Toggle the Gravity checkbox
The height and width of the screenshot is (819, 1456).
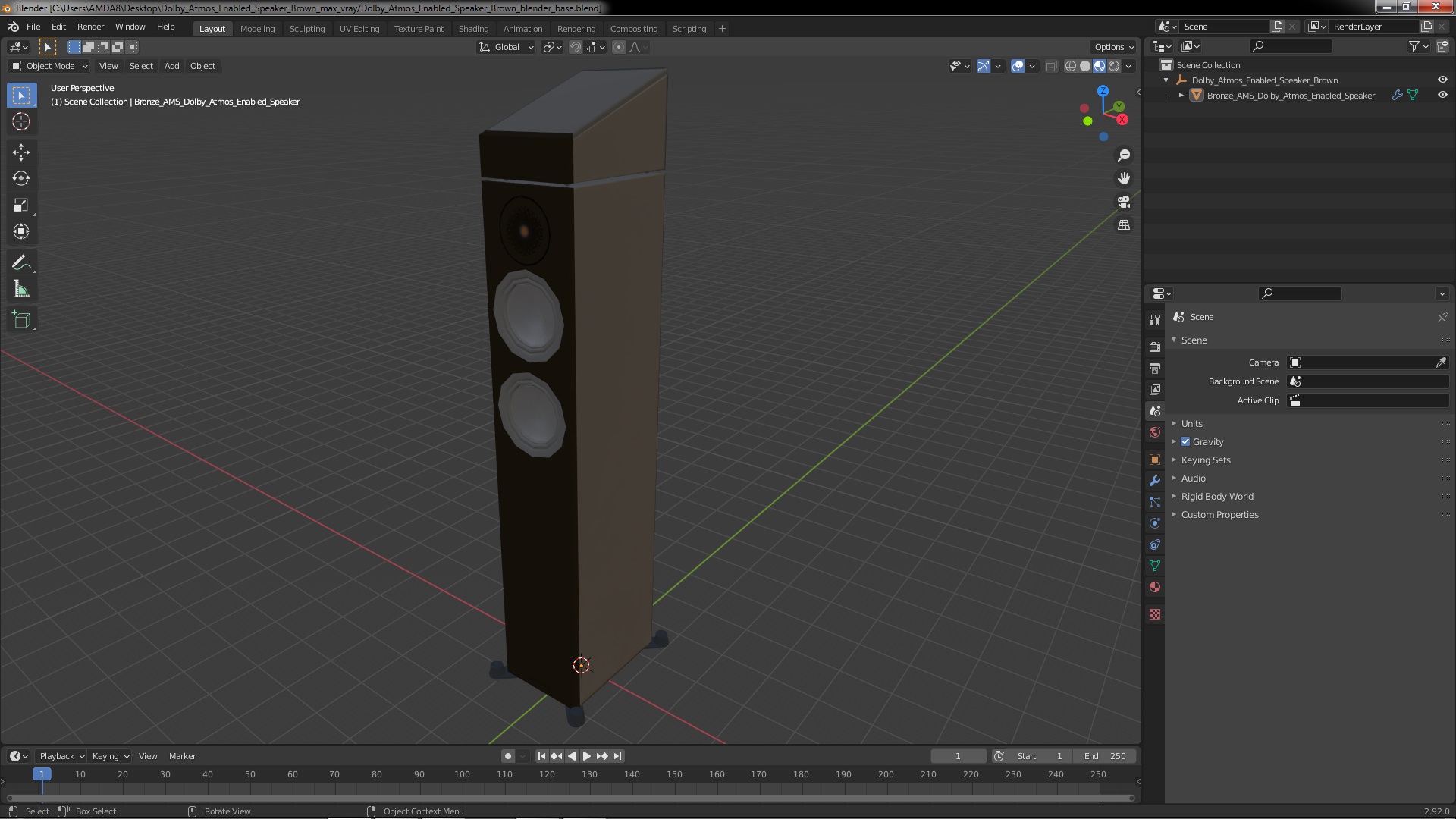[1185, 442]
